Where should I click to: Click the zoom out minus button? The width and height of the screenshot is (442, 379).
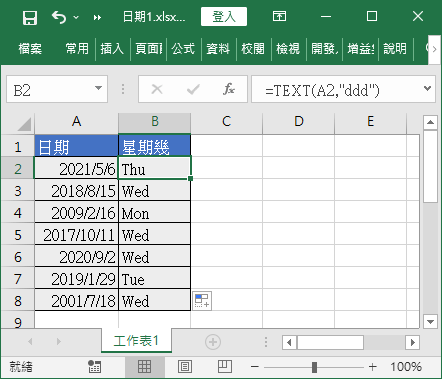click(255, 367)
